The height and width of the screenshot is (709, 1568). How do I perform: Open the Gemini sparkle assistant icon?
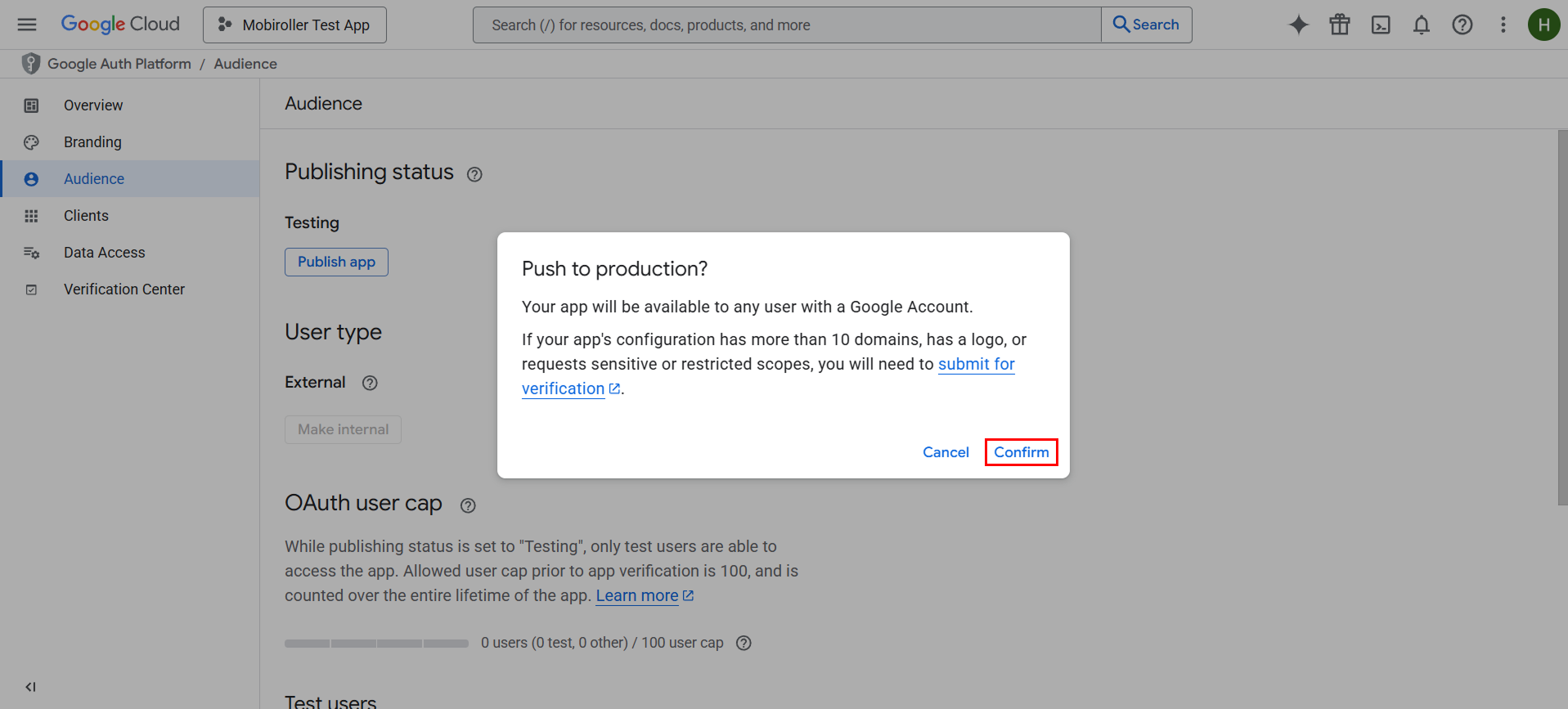pyautogui.click(x=1299, y=25)
